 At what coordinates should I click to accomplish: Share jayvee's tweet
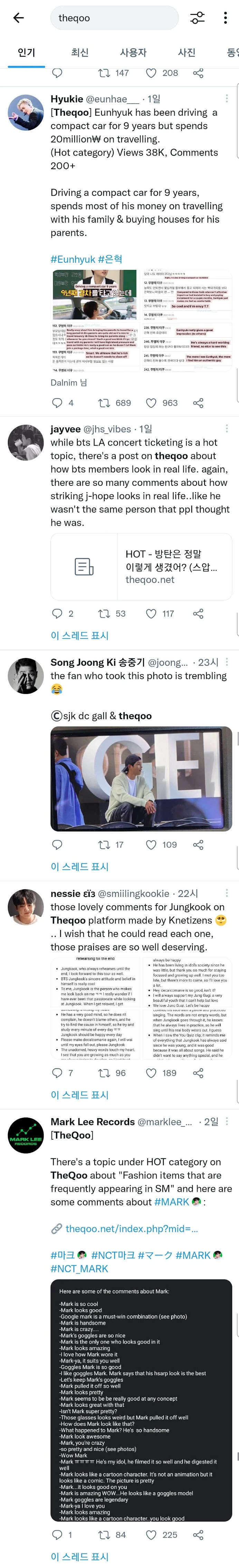tap(198, 613)
